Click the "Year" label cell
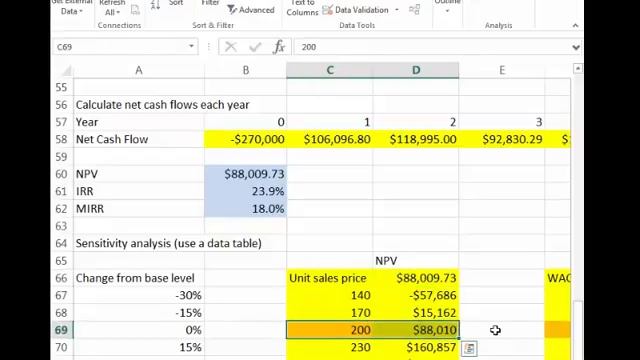Screen dimensions: 640x360 point(139,122)
